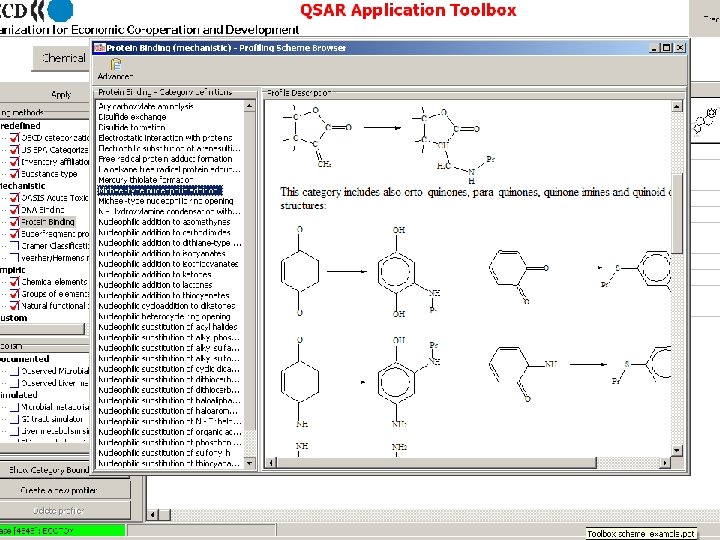Image resolution: width=720 pixels, height=540 pixels.
Task: Select Nucleophilic substitution of organic ac… row
Action: click(169, 432)
